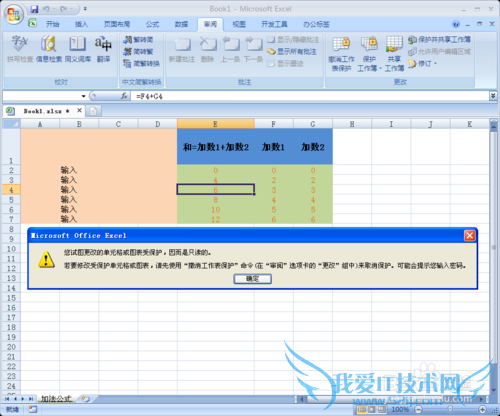Open the Formulas ribbon tab
The image size is (500, 416).
point(152,24)
